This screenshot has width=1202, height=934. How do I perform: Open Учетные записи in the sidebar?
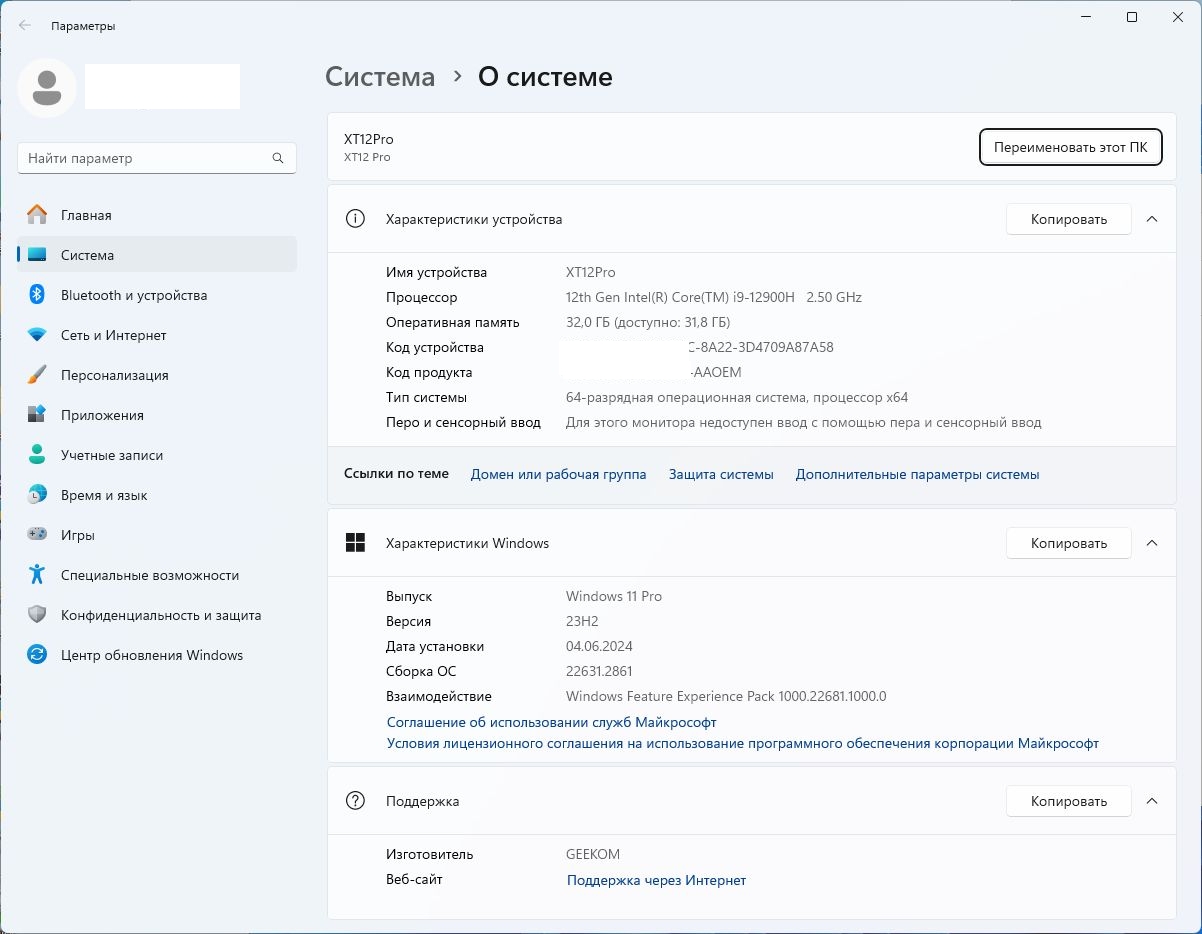(x=111, y=455)
